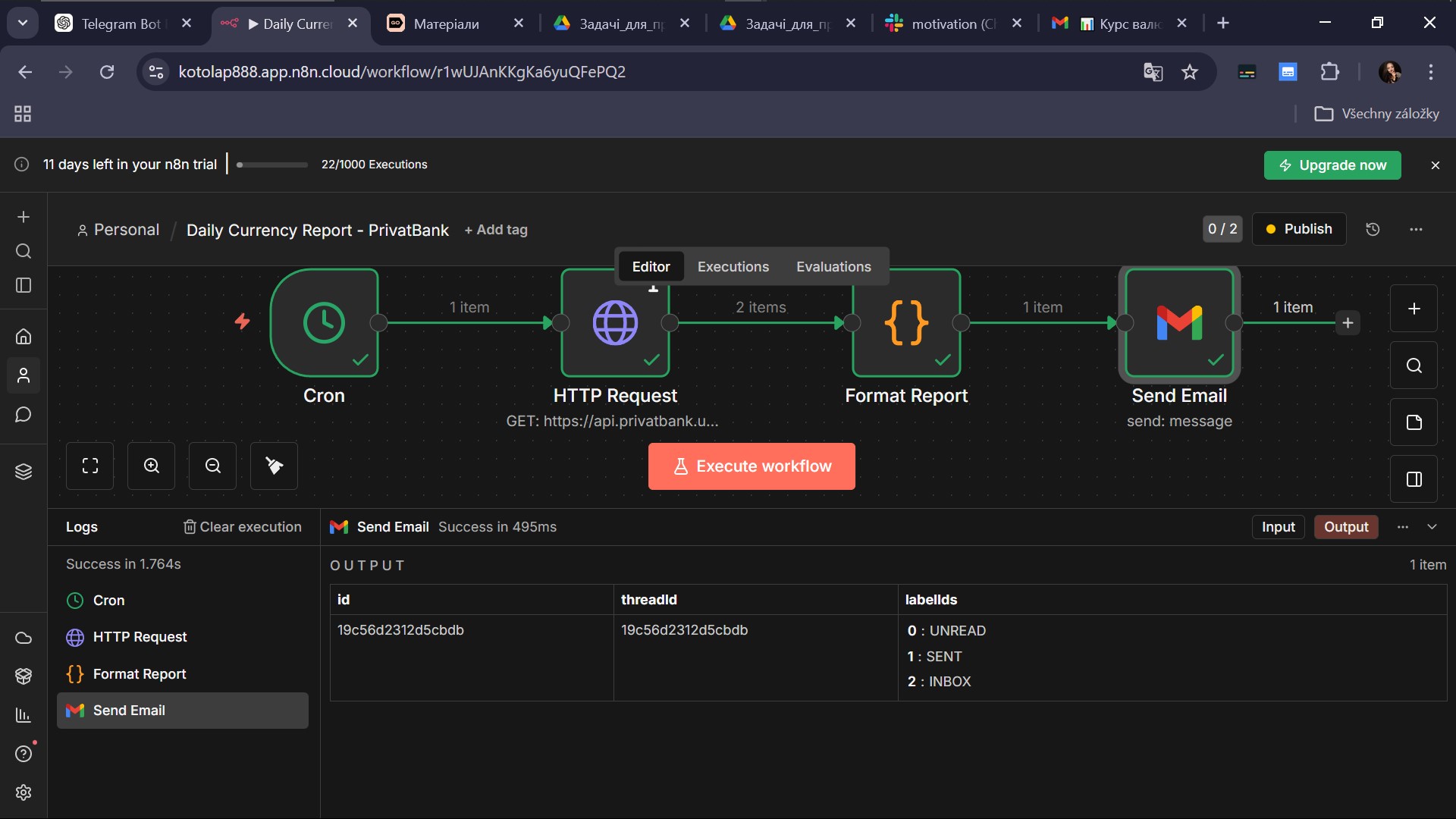Switch to the Executions tab
This screenshot has width=1456, height=819.
coord(733,267)
